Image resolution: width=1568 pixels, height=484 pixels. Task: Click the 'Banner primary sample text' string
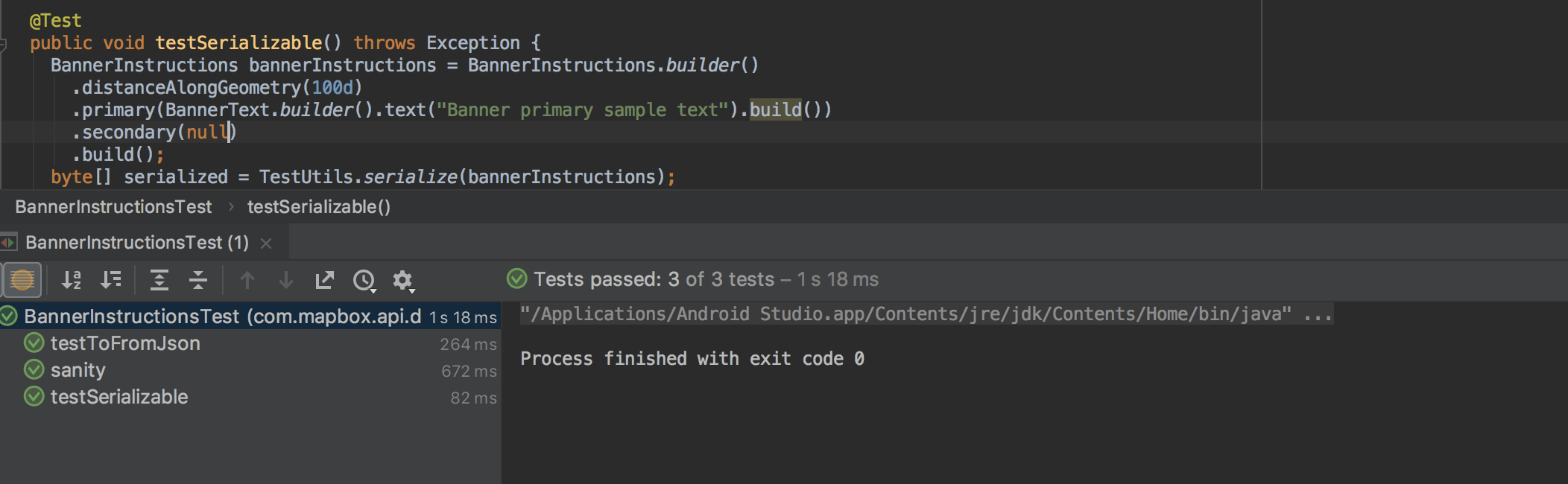[582, 110]
